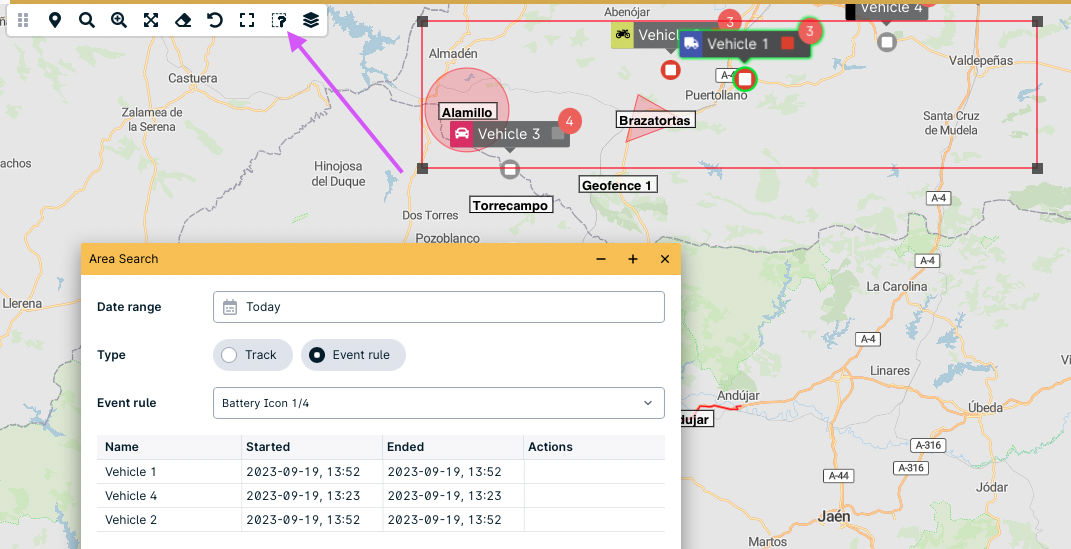Image resolution: width=1071 pixels, height=549 pixels.
Task: Open the Area Search dashed-square tool
Action: click(x=279, y=20)
